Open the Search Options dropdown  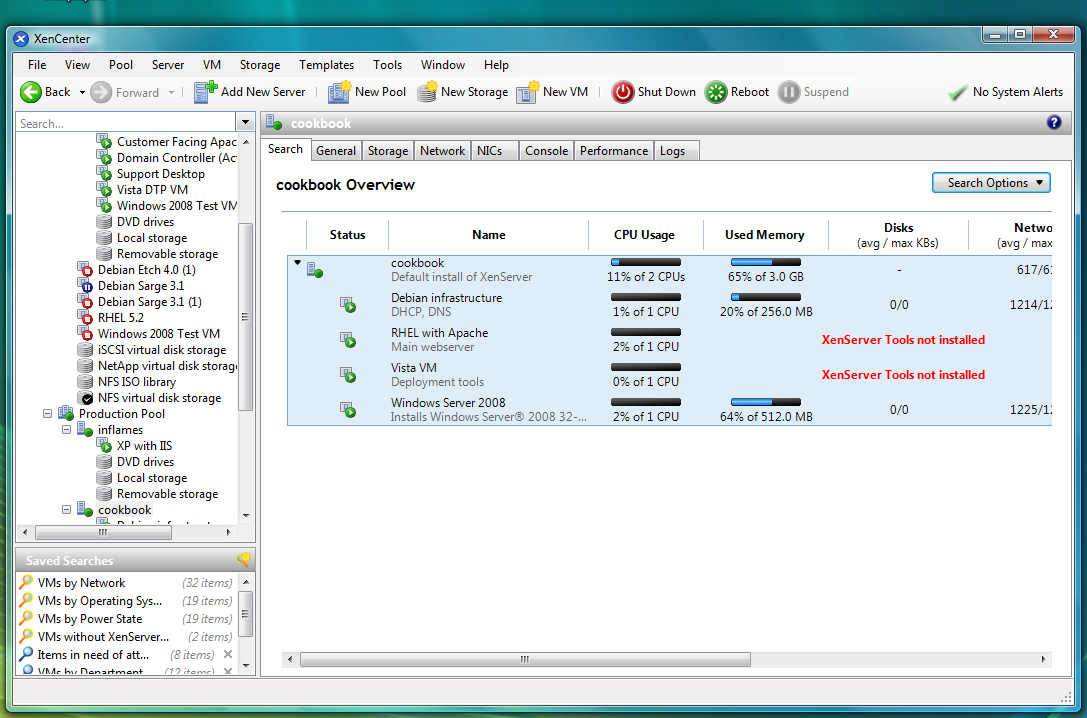click(991, 183)
